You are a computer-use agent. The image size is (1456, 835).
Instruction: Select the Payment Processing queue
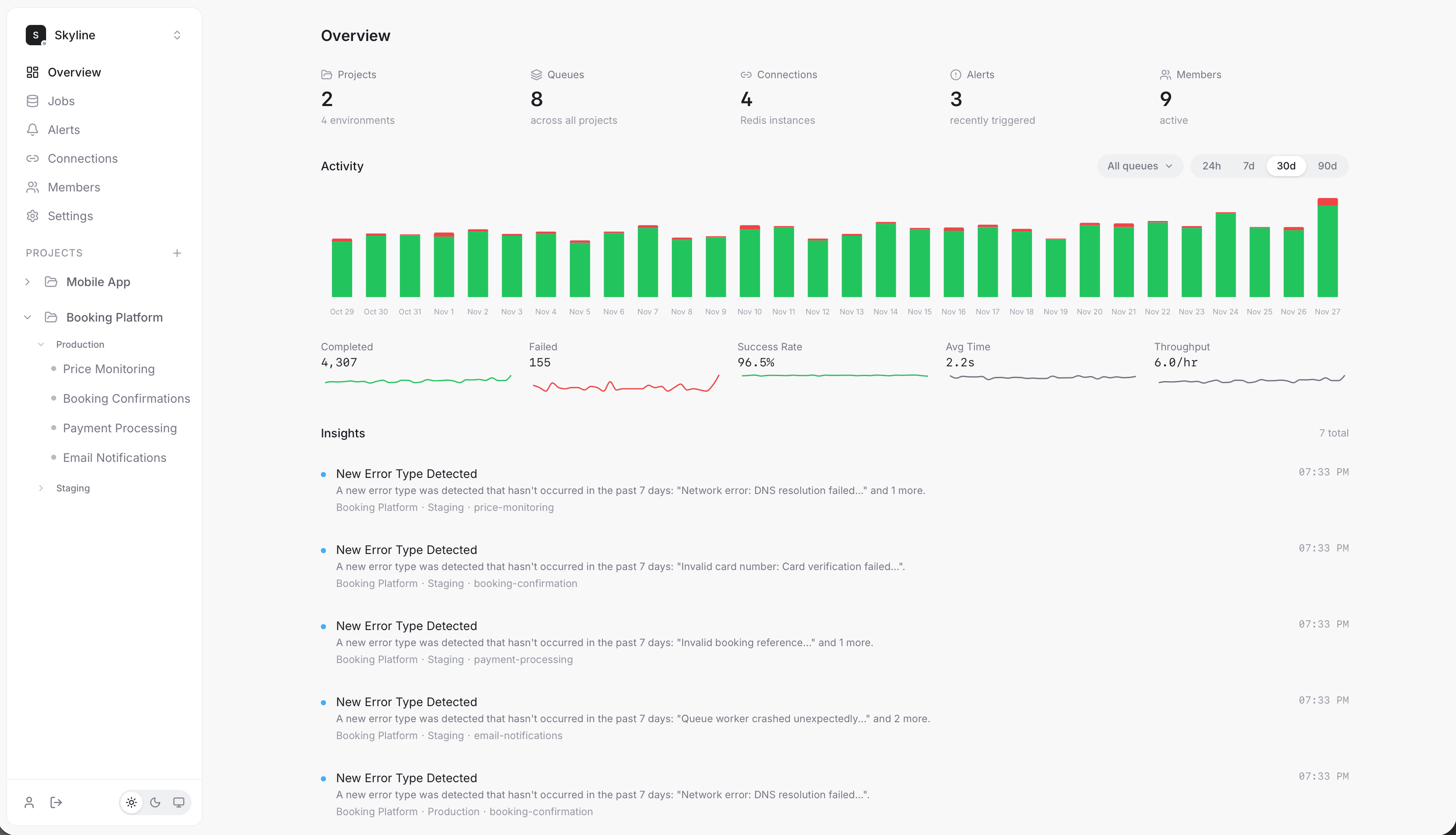(119, 428)
